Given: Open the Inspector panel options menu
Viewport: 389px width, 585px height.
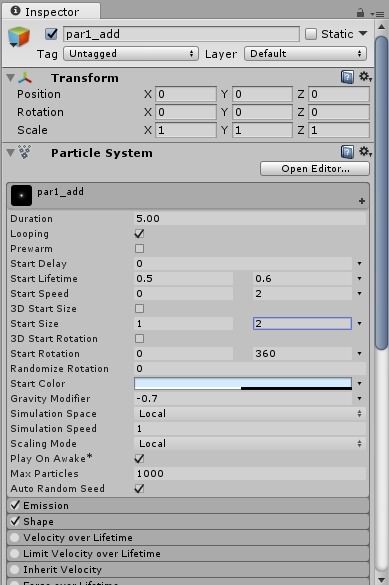Looking at the screenshot, I should click(x=377, y=14).
